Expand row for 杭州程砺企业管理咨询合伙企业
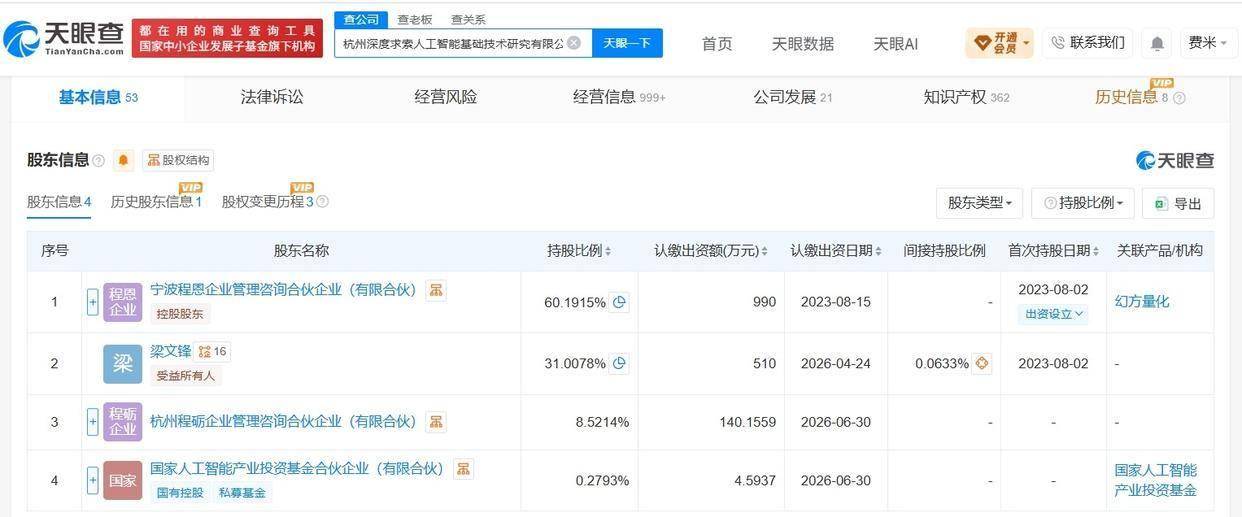The width and height of the screenshot is (1242, 517). (93, 422)
